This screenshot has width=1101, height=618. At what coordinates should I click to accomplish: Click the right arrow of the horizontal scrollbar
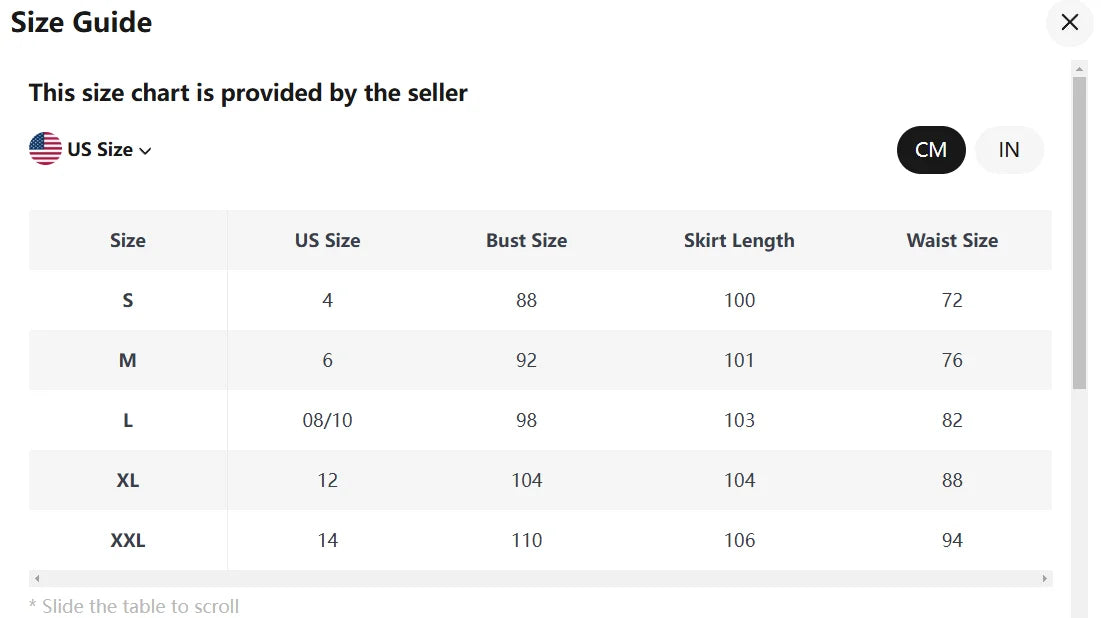(1043, 578)
